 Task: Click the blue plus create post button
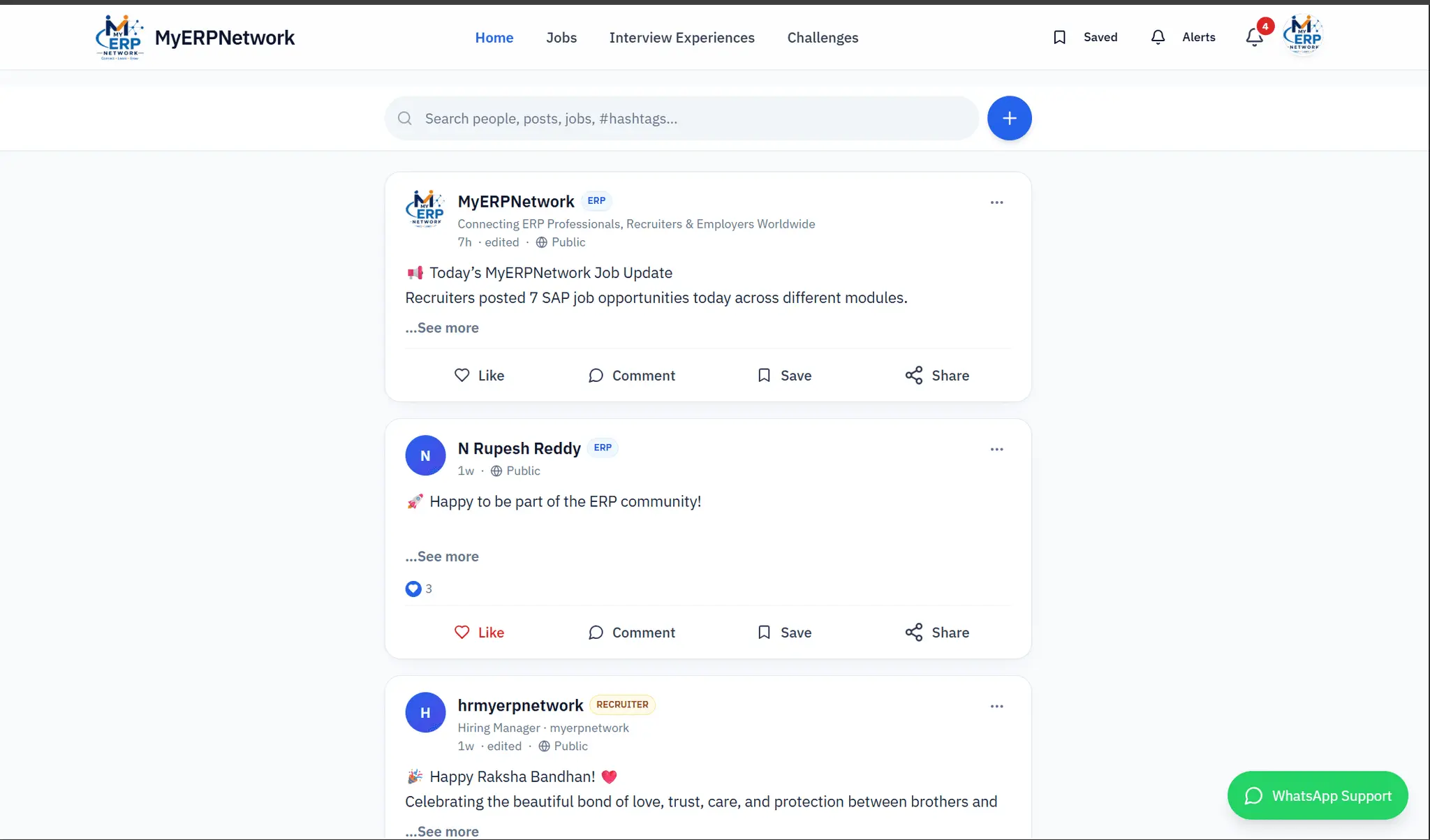[x=1009, y=118]
